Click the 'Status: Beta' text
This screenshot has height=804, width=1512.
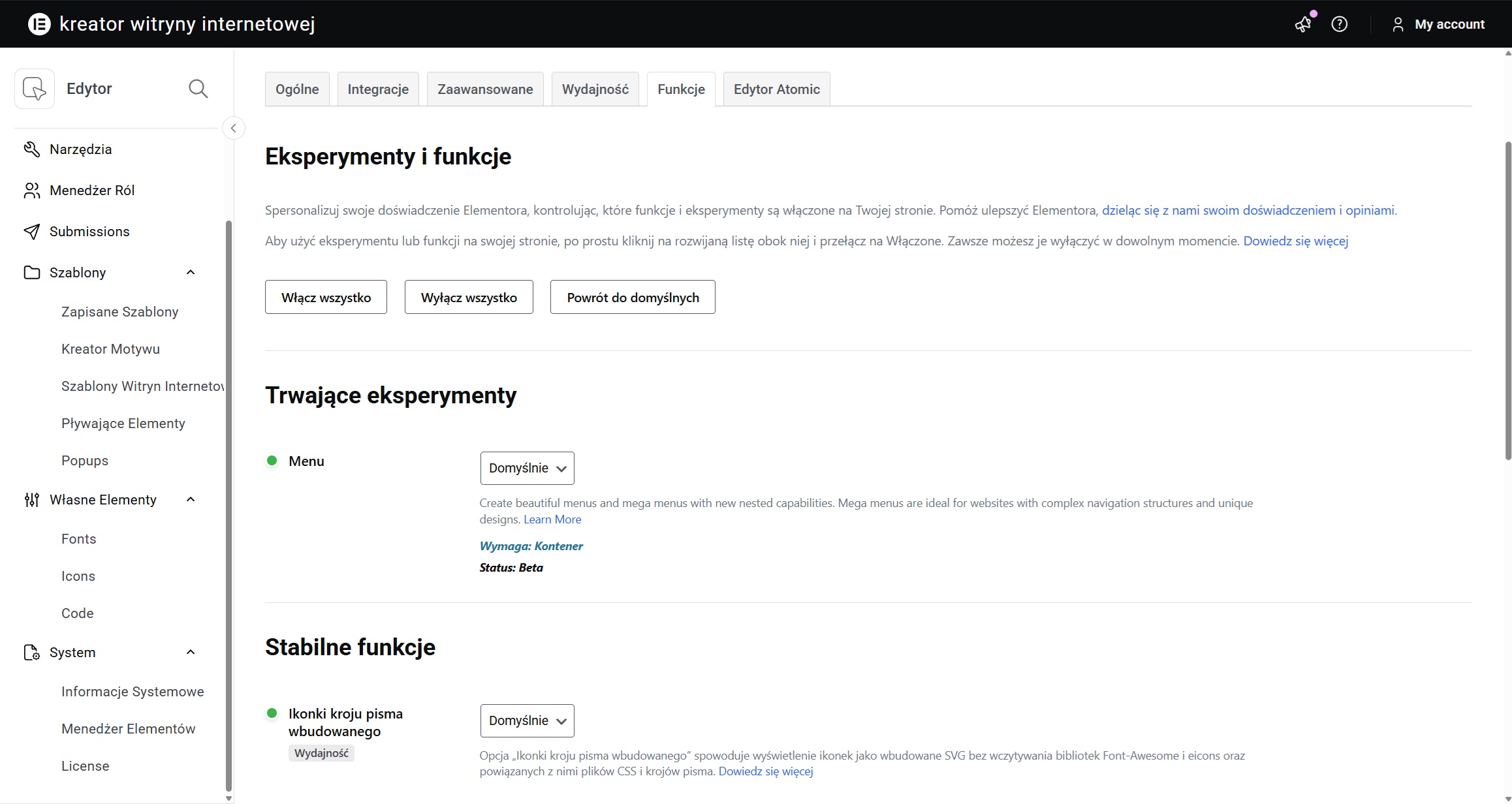coord(511,568)
